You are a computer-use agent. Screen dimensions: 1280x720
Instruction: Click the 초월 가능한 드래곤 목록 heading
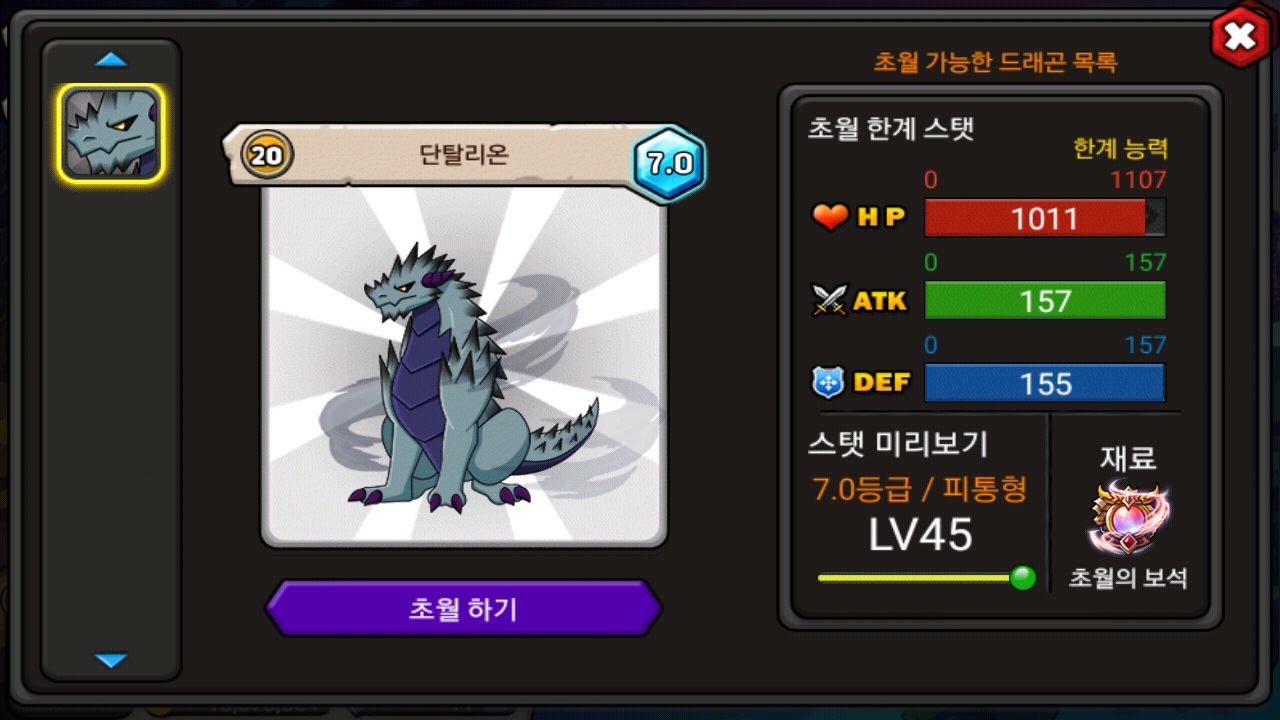[995, 62]
